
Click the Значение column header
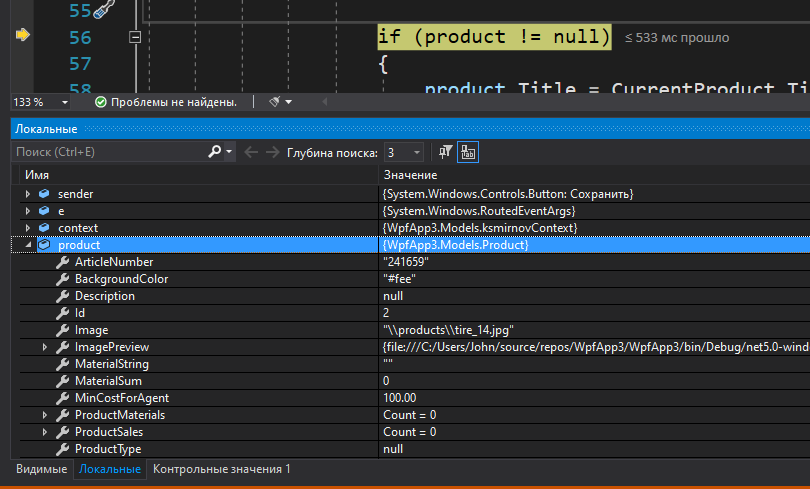pyautogui.click(x=410, y=175)
